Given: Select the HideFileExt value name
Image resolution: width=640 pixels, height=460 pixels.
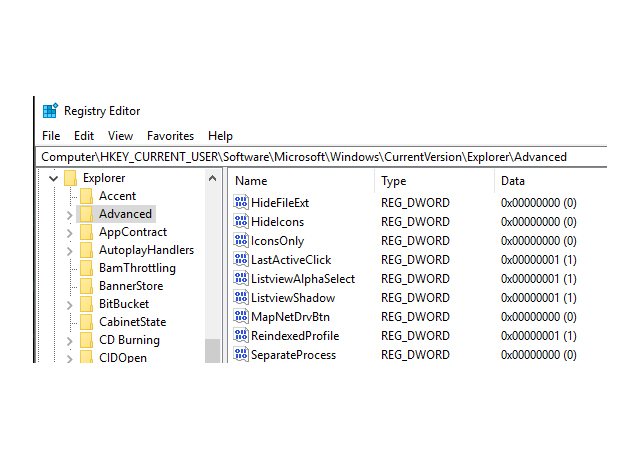Looking at the screenshot, I should (x=280, y=202).
